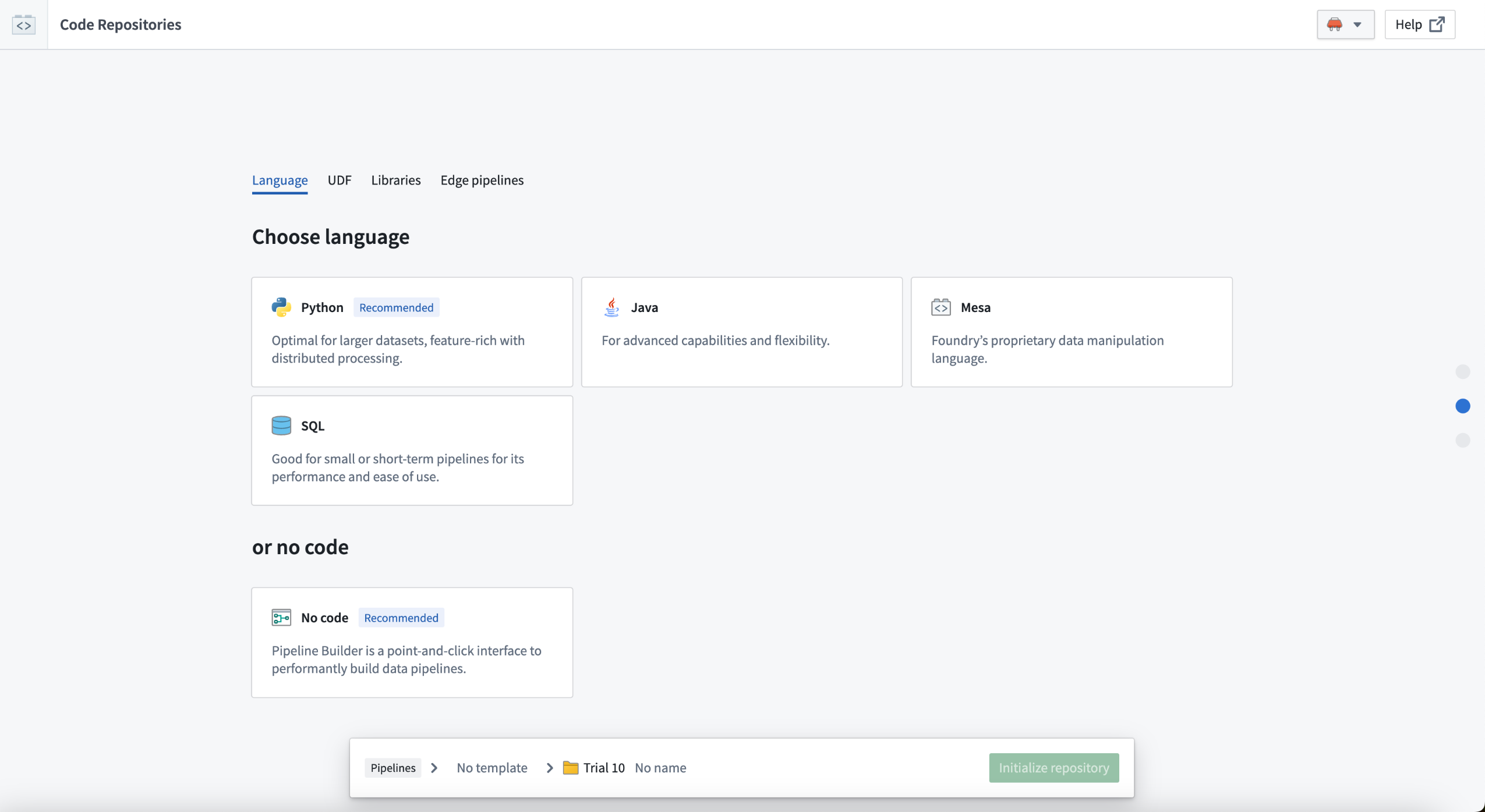1485x812 pixels.
Task: Click the chevron after Pipelines
Action: (x=434, y=768)
